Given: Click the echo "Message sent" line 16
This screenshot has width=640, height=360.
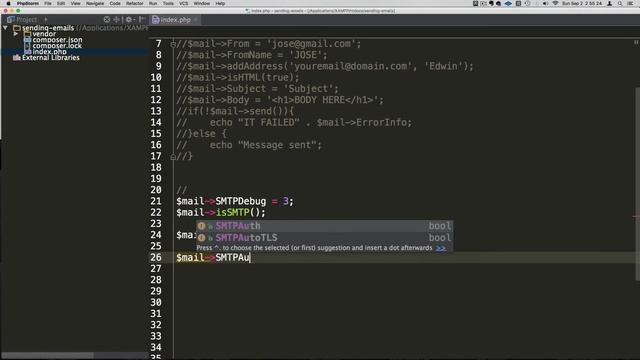Looking at the screenshot, I should coord(249,145).
